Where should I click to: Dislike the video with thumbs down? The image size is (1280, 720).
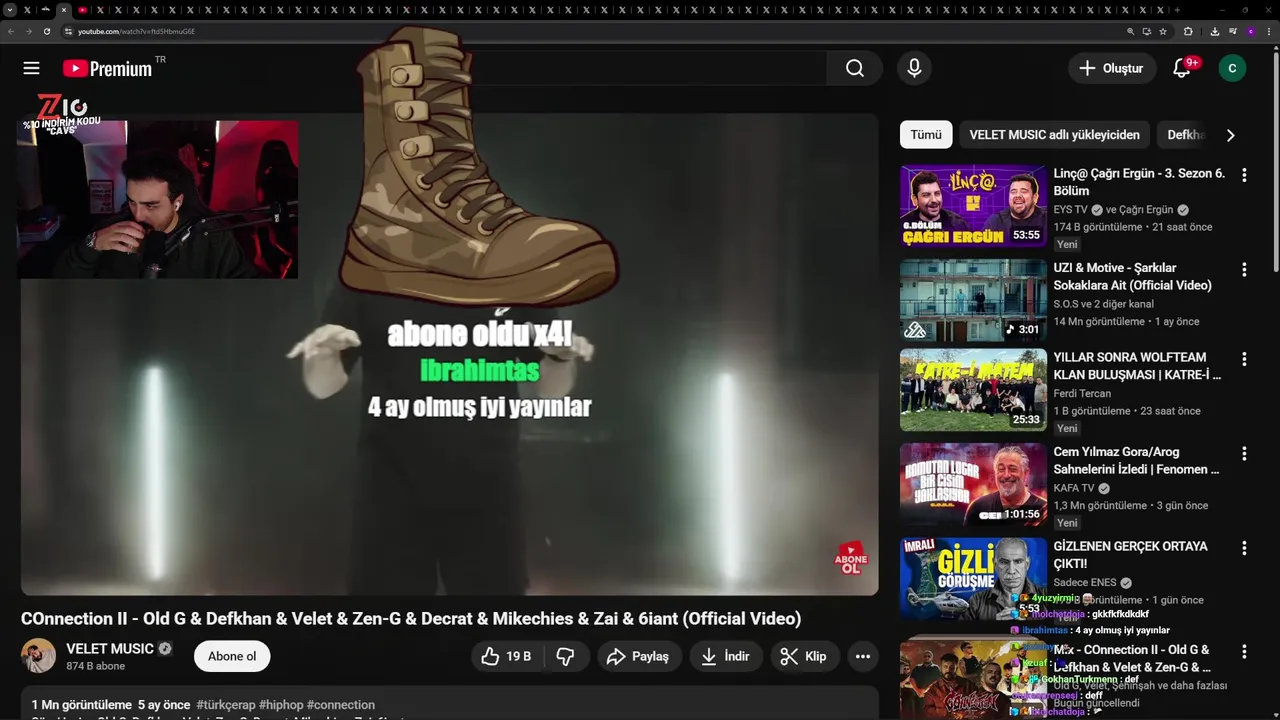point(566,656)
